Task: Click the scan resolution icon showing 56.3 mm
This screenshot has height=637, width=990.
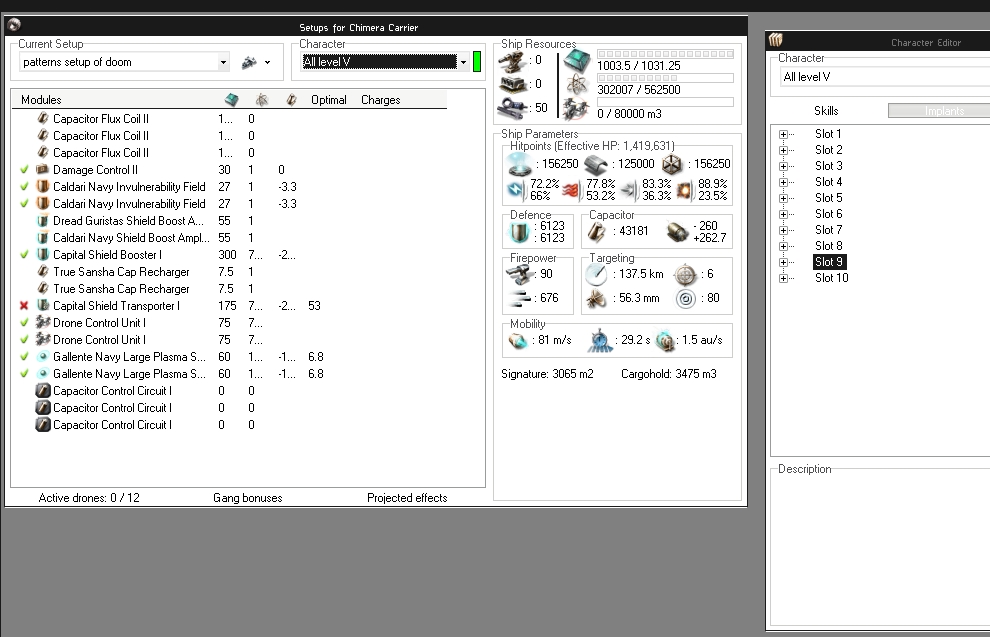Action: [596, 298]
